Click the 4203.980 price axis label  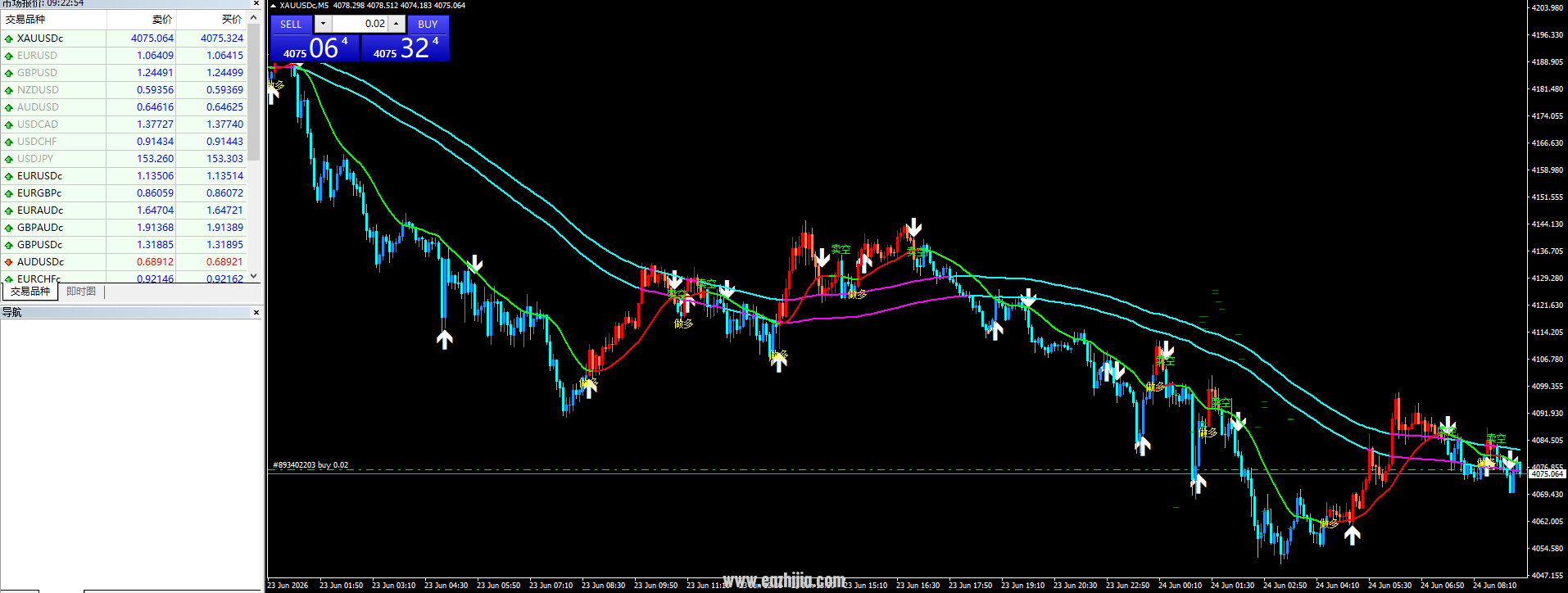pos(1548,7)
